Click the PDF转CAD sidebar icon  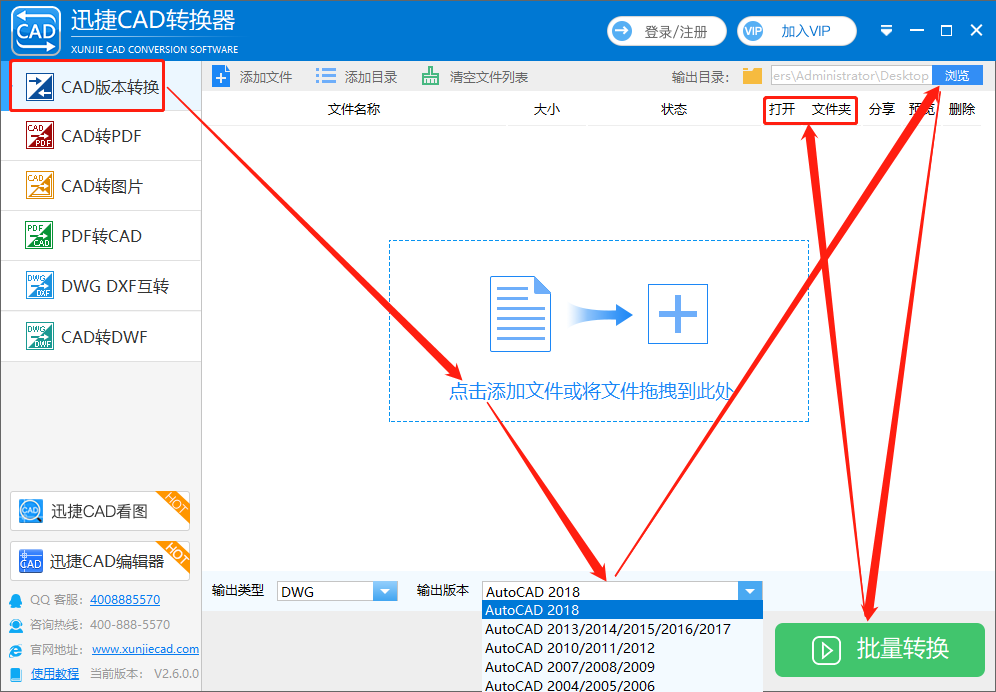[x=39, y=236]
